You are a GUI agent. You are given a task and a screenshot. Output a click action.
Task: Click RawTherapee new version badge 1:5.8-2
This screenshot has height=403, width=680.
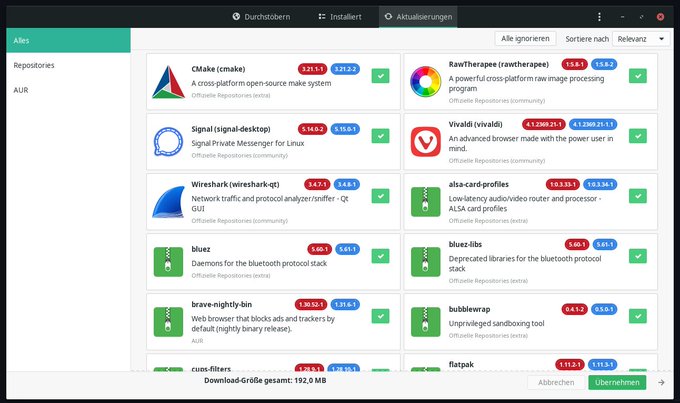604,64
